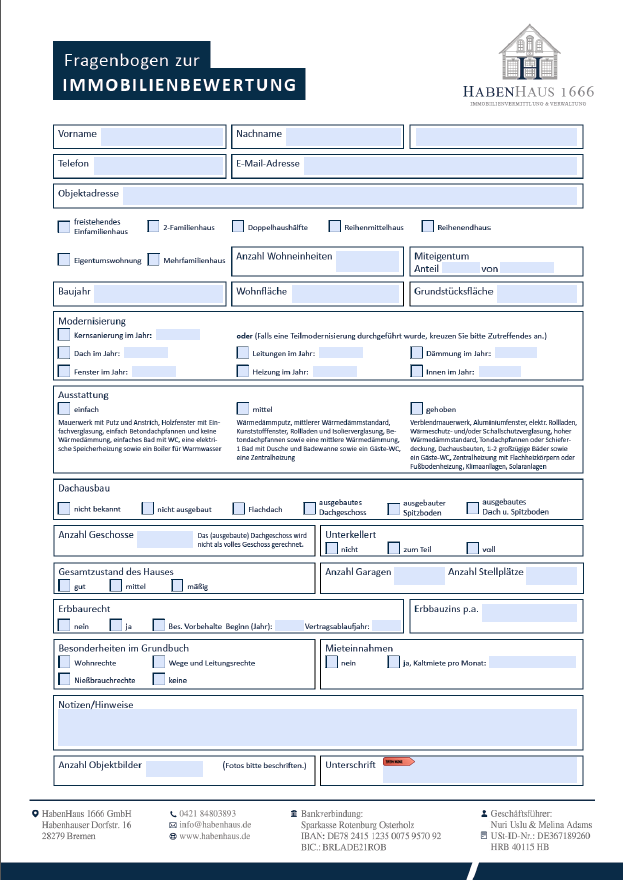Image resolution: width=623 pixels, height=880 pixels.
Task: Check the Doppelhaushälfte checkbox
Action: pos(238,227)
